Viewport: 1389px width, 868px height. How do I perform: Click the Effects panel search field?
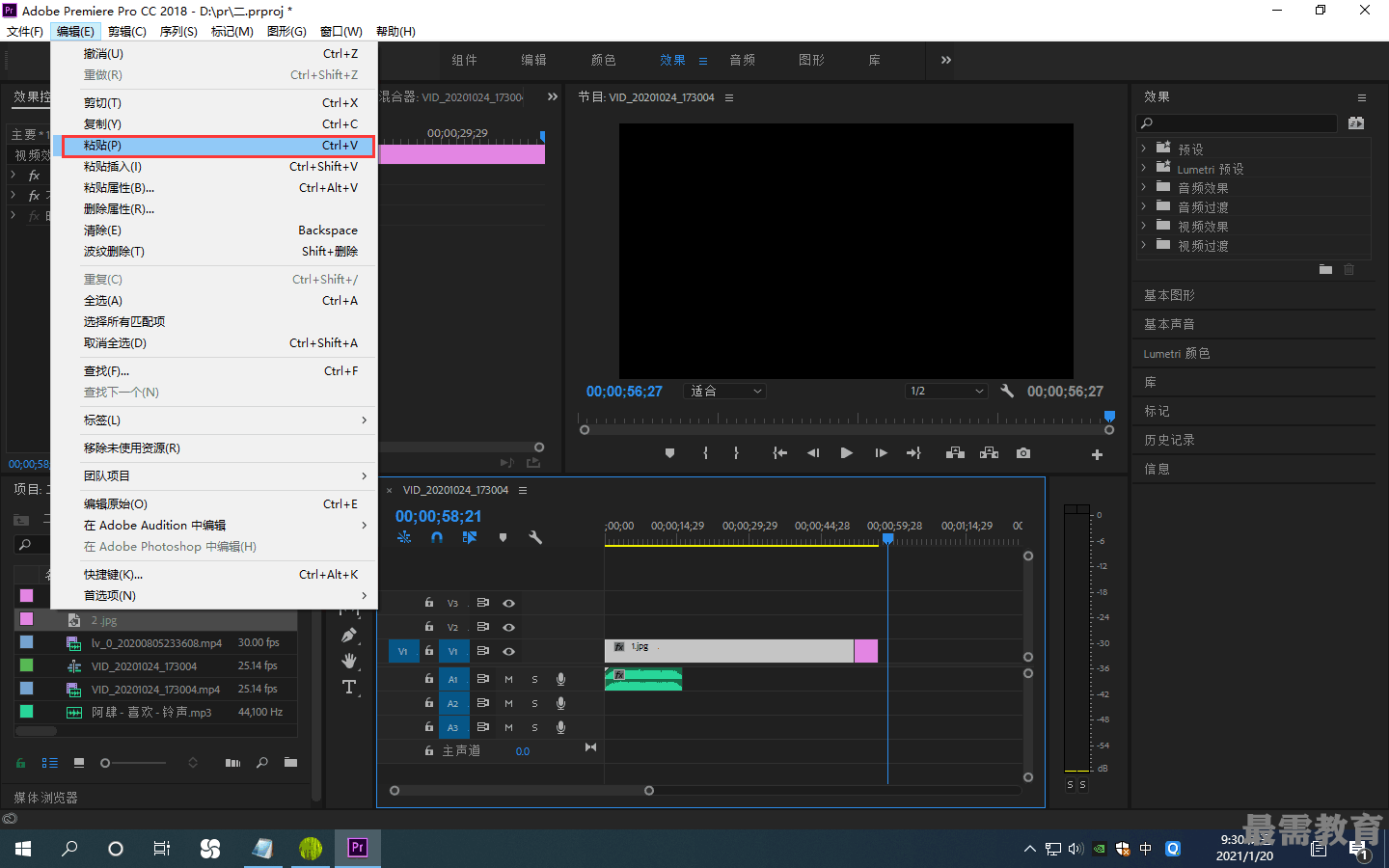point(1238,123)
